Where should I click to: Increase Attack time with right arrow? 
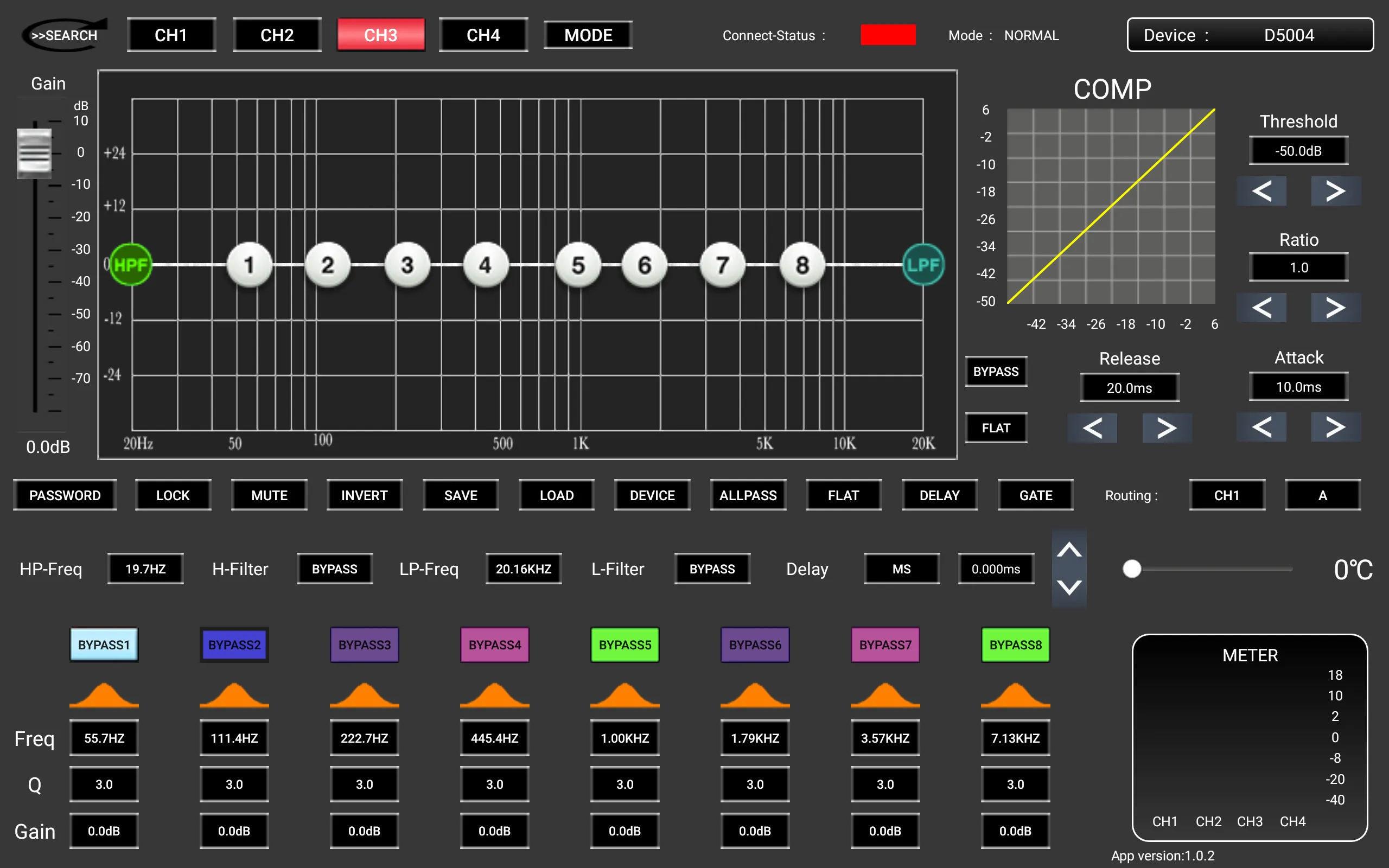1336,427
